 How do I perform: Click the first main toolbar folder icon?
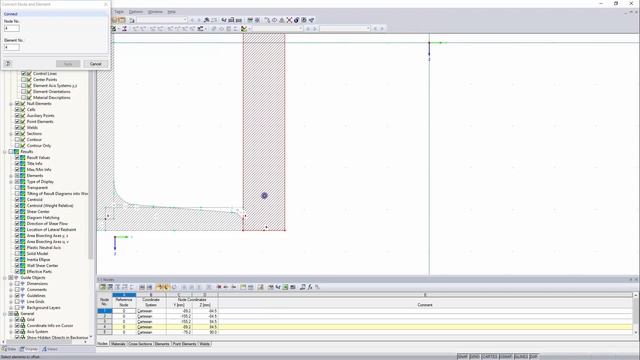[x=115, y=20]
